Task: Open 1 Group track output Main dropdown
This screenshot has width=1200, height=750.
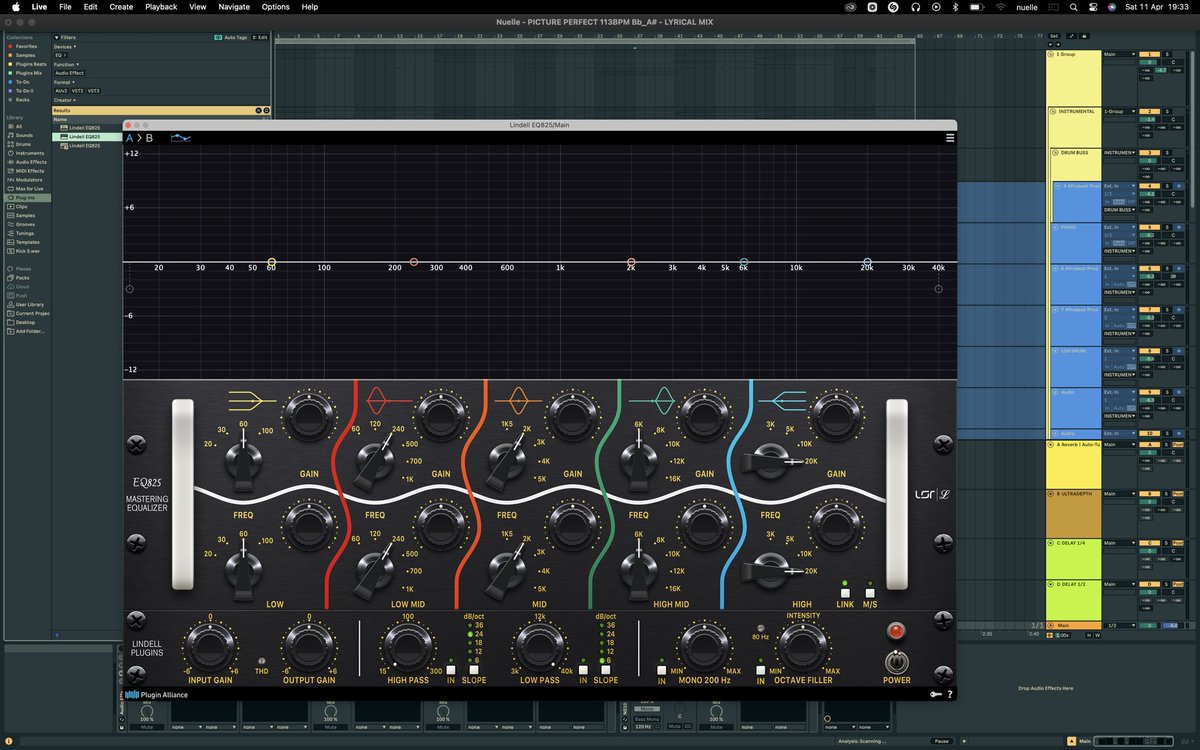Action: pos(1119,54)
